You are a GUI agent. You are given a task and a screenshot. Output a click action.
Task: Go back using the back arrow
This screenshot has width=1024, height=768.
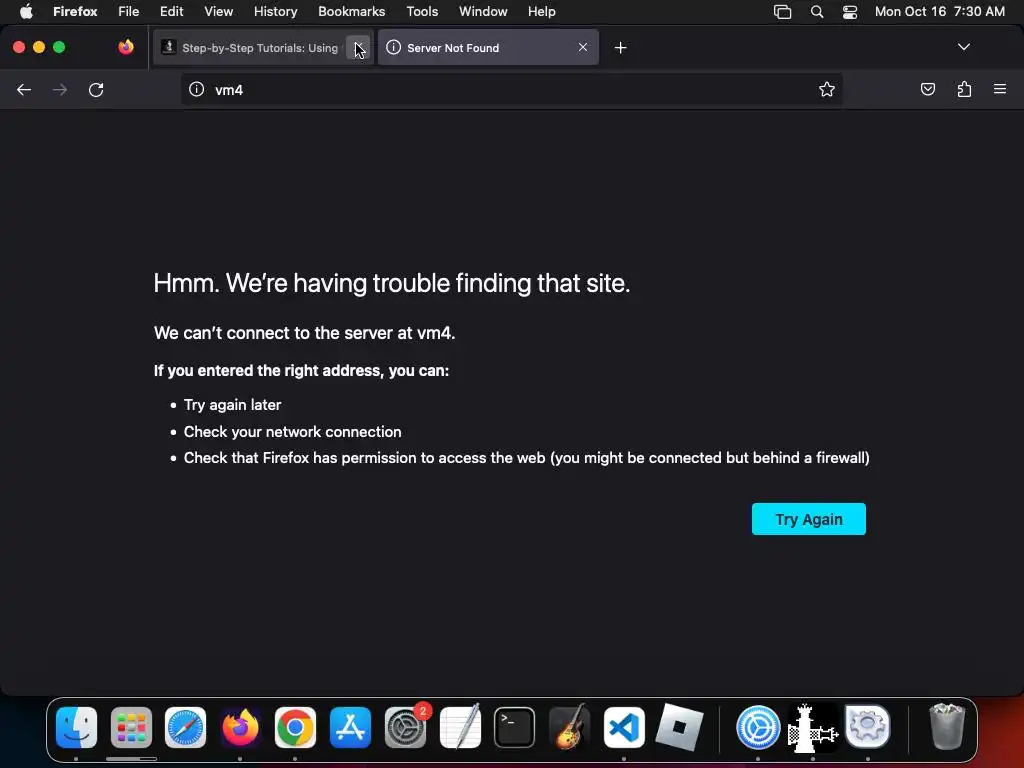(24, 89)
